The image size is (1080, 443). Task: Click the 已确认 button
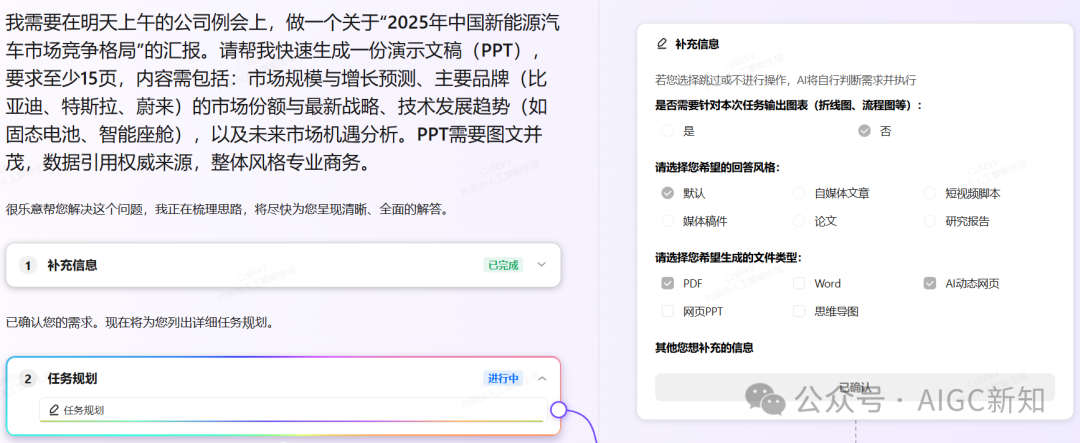pos(855,387)
